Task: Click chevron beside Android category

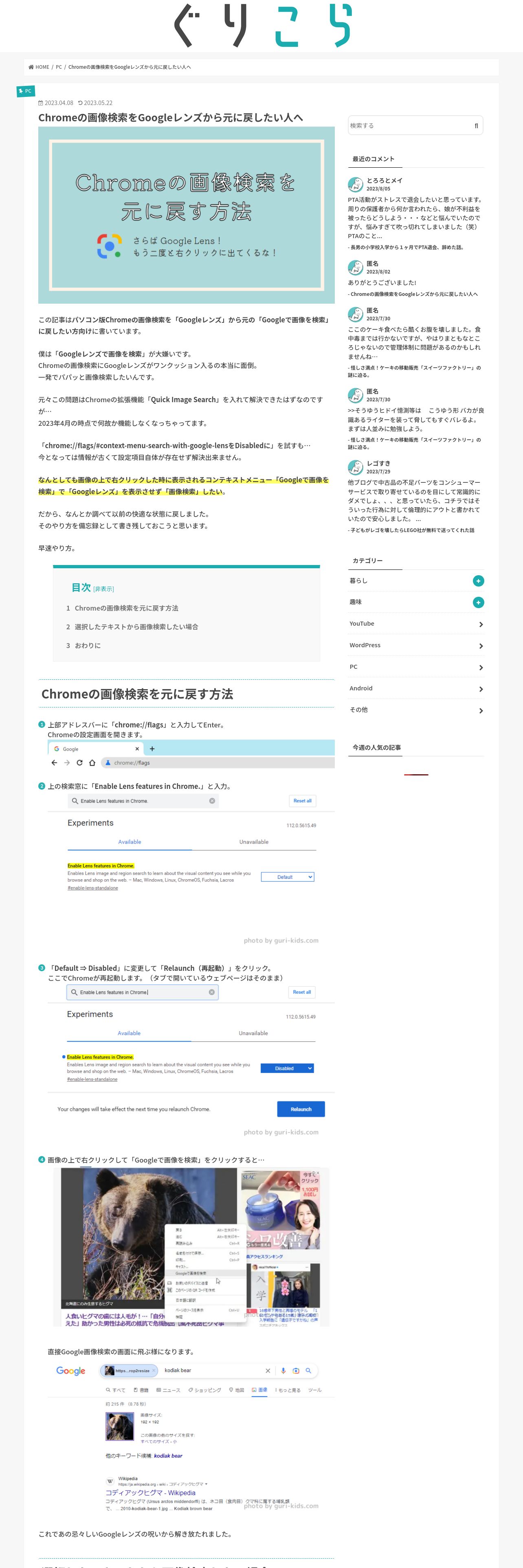Action: click(x=480, y=689)
